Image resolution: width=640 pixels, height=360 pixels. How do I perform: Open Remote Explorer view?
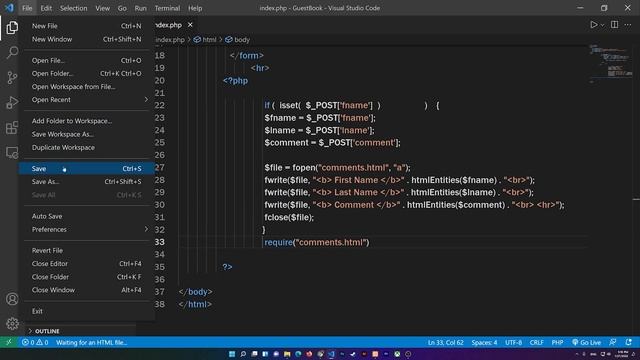coord(12,153)
